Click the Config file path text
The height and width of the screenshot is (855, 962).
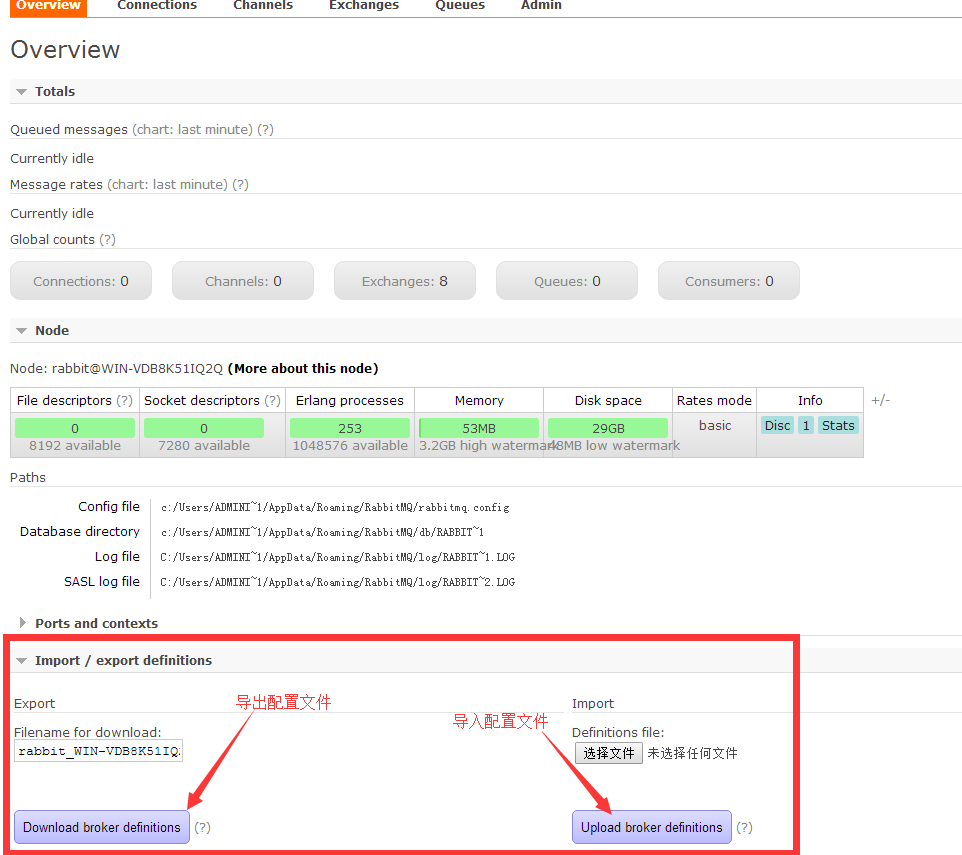[x=335, y=507]
